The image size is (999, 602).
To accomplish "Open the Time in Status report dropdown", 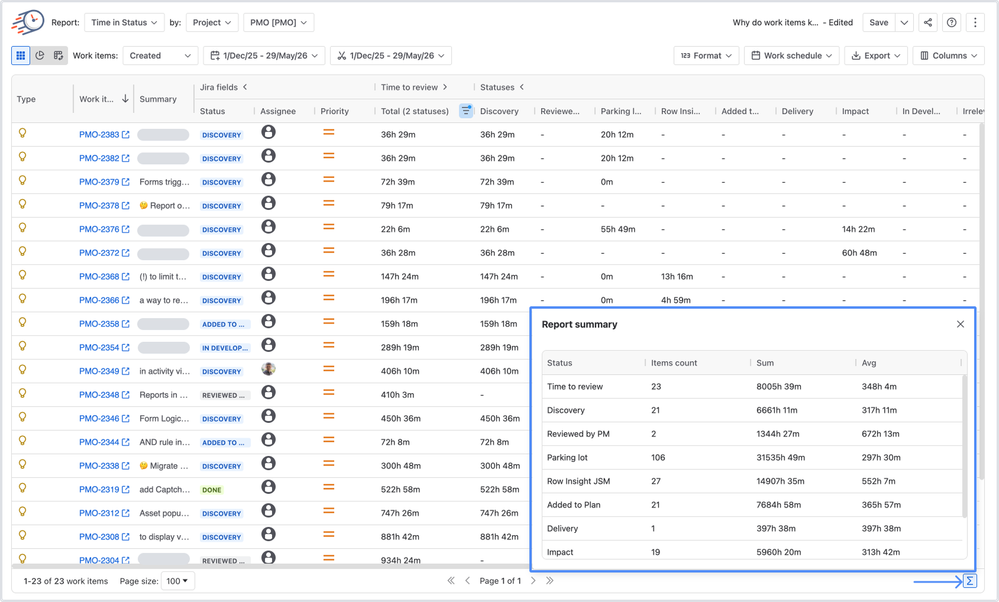I will tap(124, 22).
